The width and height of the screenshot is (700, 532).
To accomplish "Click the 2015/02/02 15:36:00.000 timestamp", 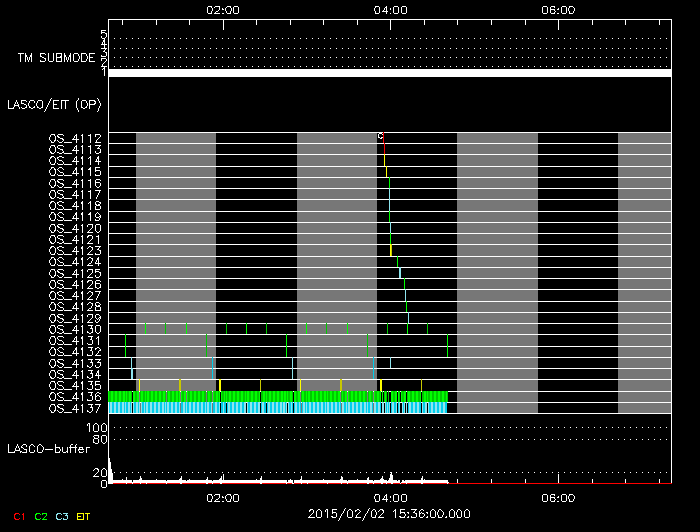I will click(x=388, y=513).
